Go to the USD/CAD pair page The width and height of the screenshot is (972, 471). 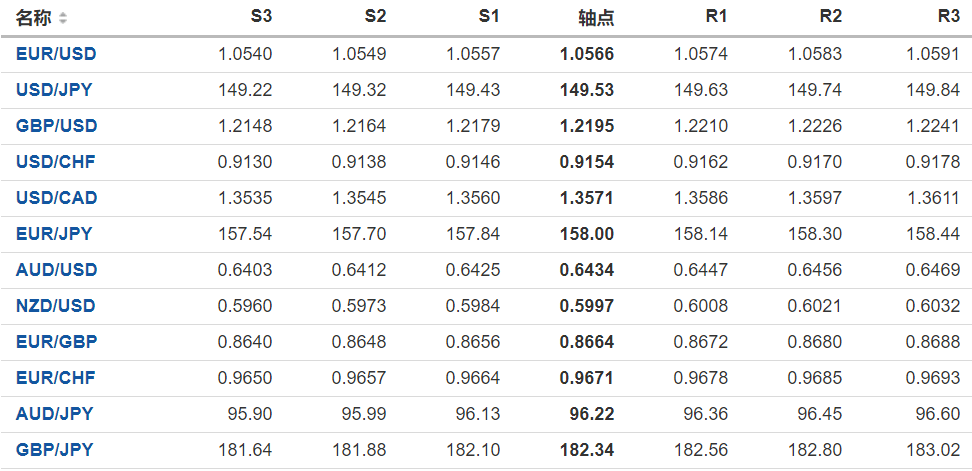pyautogui.click(x=56, y=198)
